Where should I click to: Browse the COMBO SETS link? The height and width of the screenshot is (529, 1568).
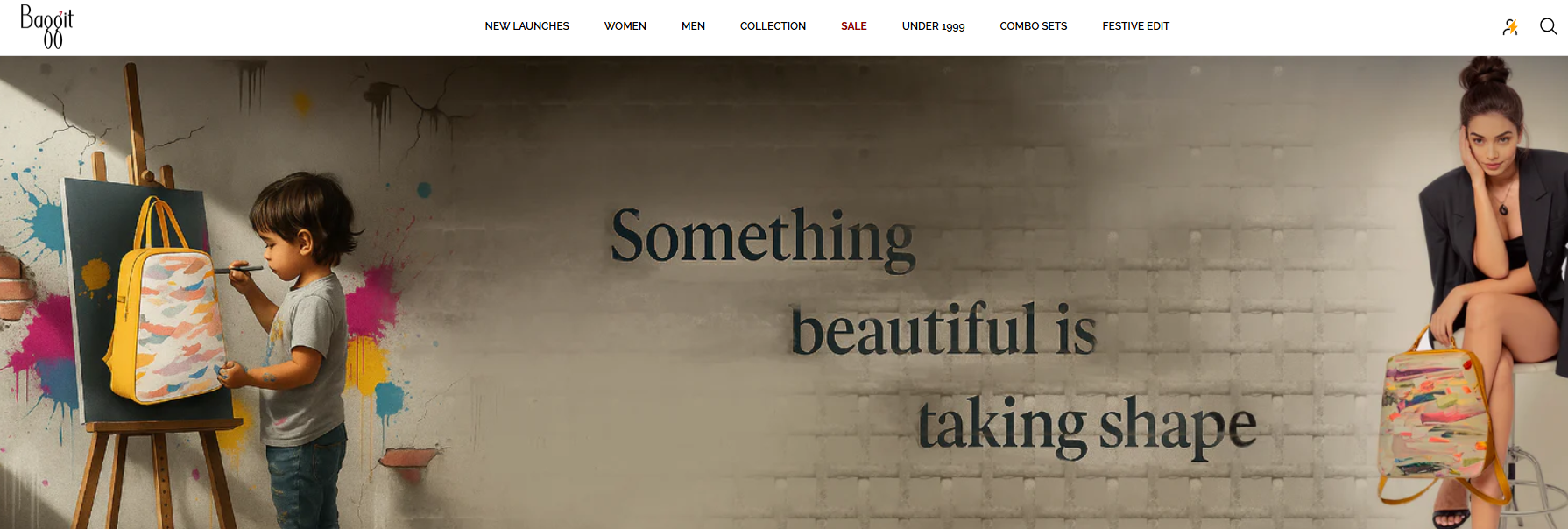[1033, 26]
